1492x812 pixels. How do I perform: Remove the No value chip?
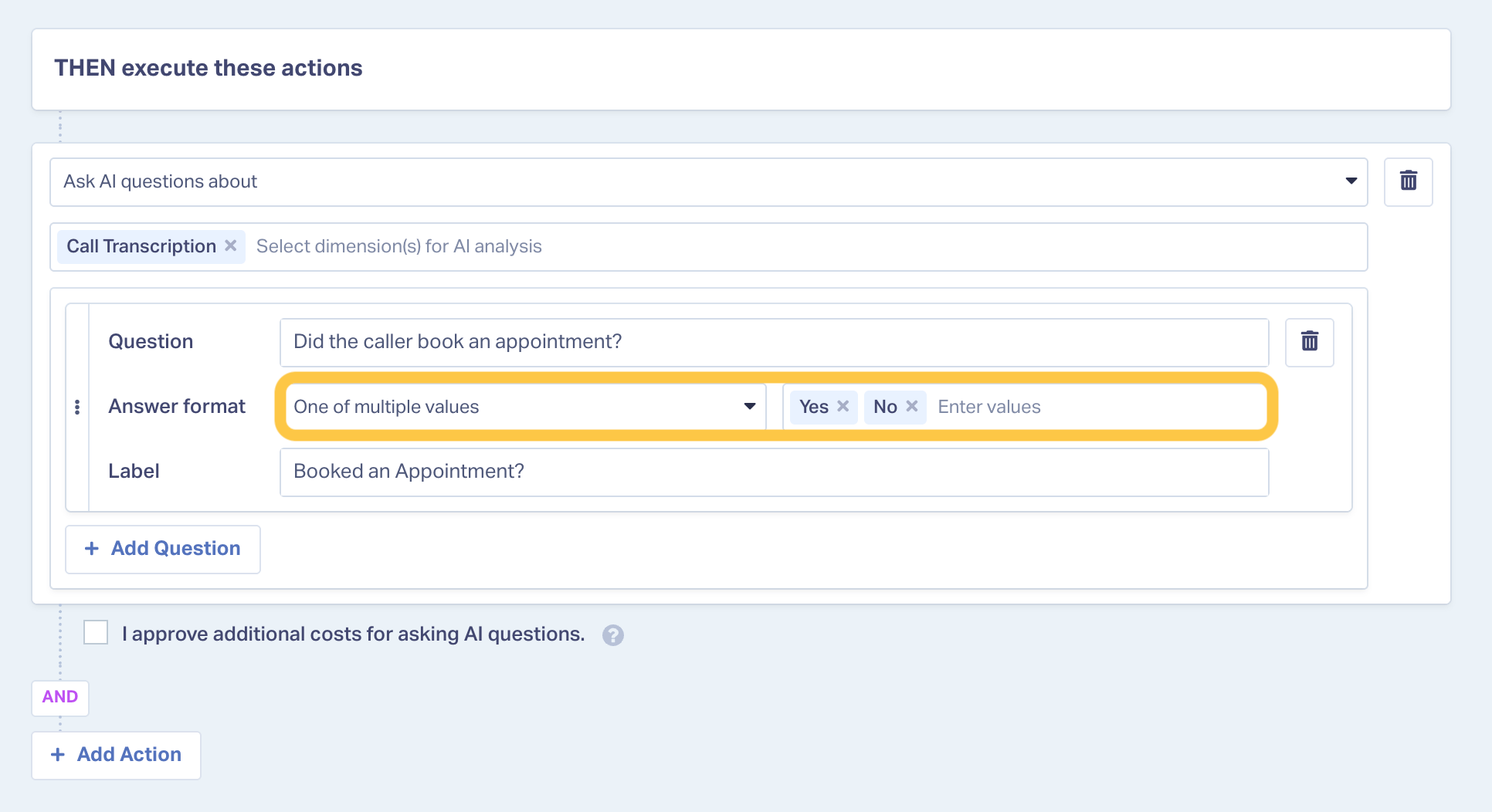click(911, 406)
